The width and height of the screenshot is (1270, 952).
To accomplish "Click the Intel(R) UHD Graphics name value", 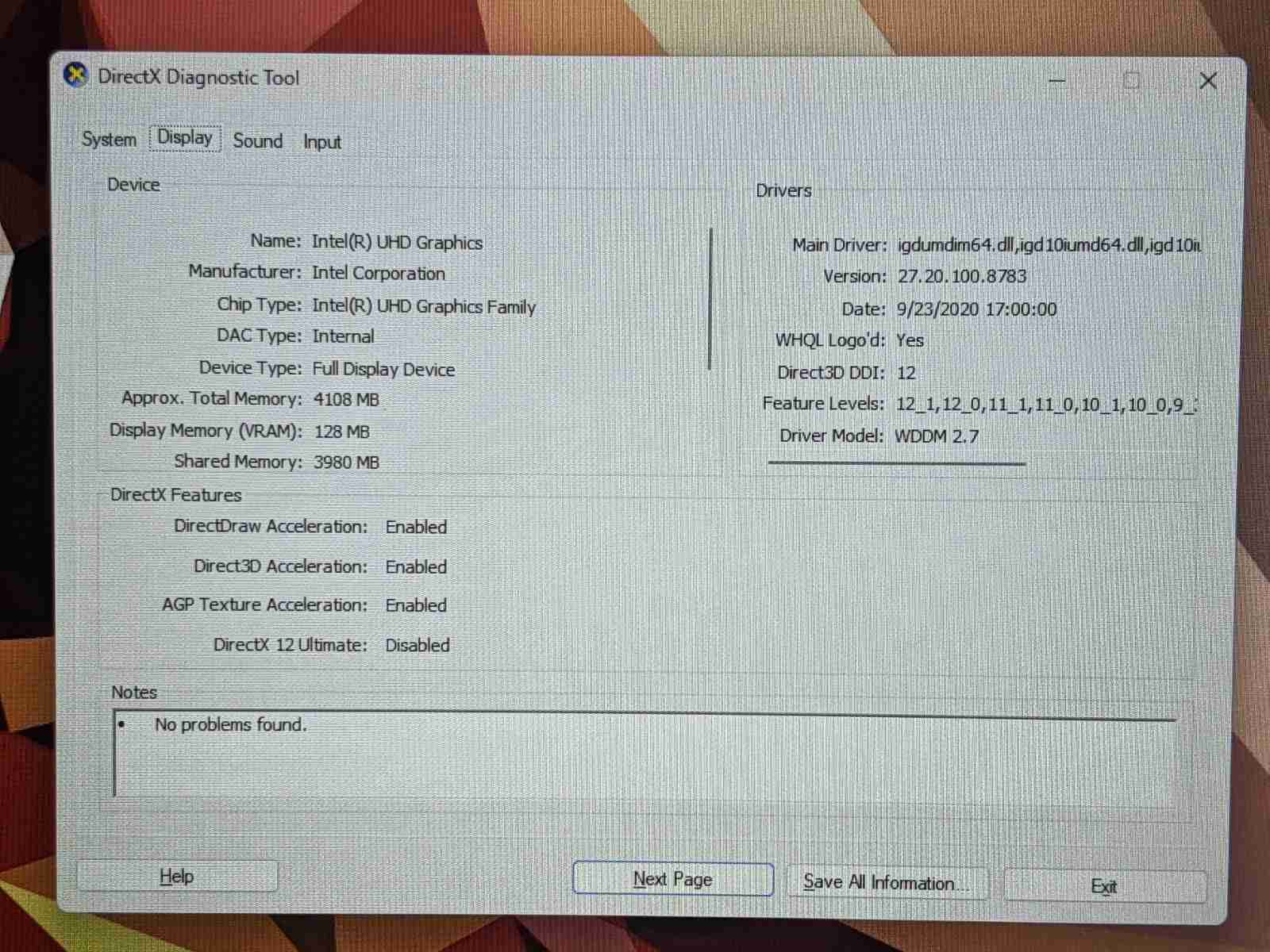I will pyautogui.click(x=397, y=243).
